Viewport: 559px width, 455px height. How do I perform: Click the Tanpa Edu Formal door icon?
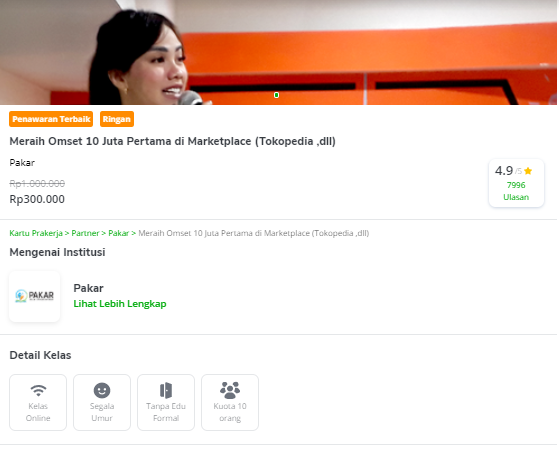tap(166, 390)
